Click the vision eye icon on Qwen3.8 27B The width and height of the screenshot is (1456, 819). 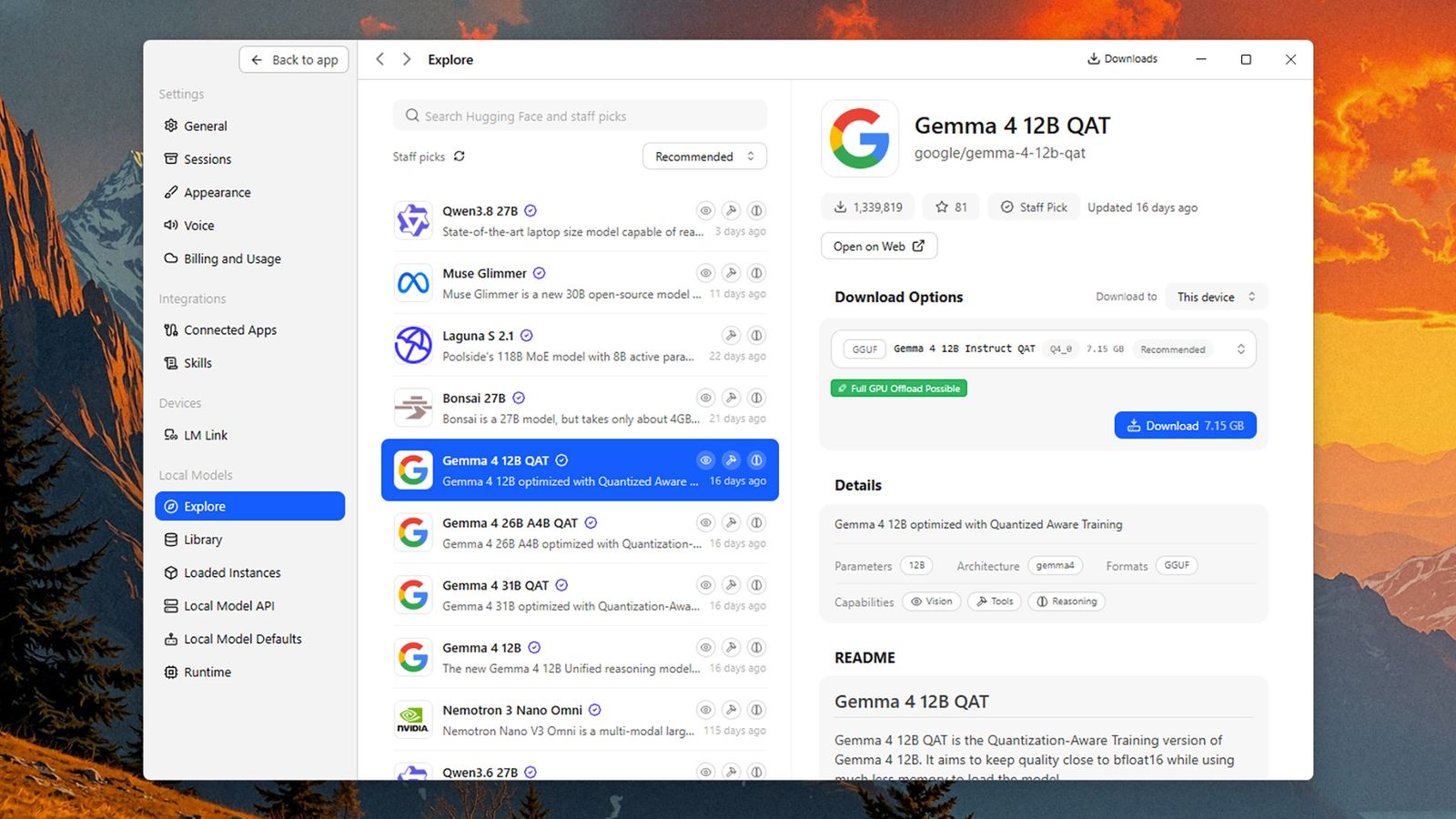coord(705,211)
